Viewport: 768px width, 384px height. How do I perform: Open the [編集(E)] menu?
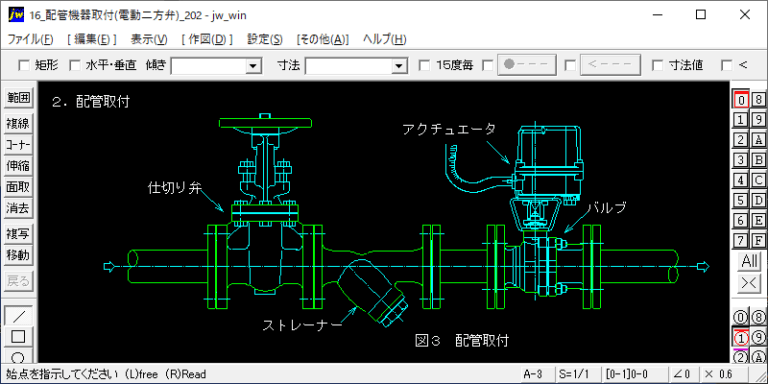92,40
